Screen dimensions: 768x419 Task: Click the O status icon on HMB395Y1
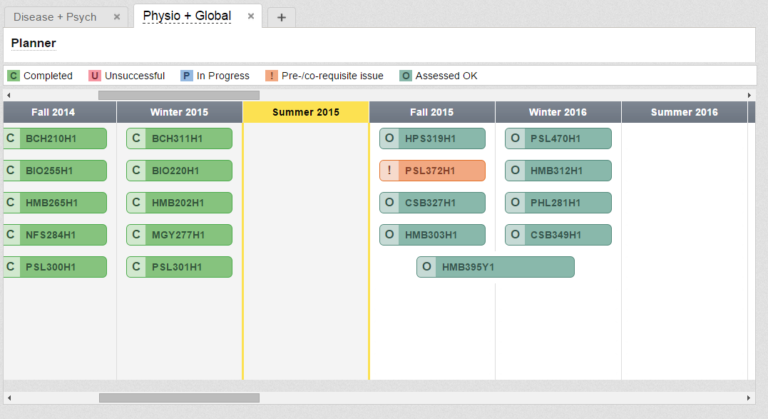point(427,267)
